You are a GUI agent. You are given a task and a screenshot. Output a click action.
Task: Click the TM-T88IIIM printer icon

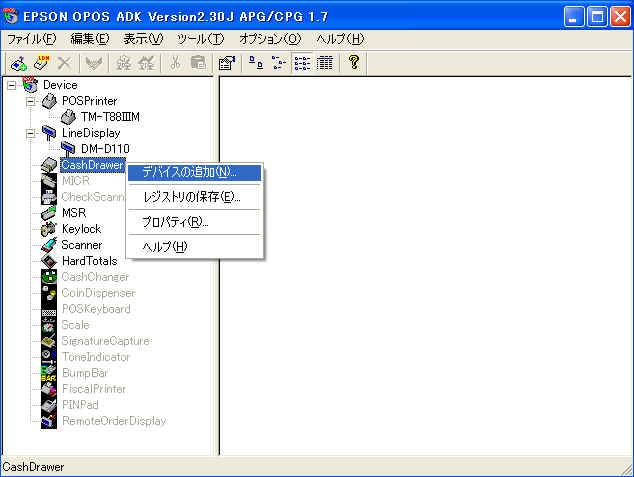[68, 117]
